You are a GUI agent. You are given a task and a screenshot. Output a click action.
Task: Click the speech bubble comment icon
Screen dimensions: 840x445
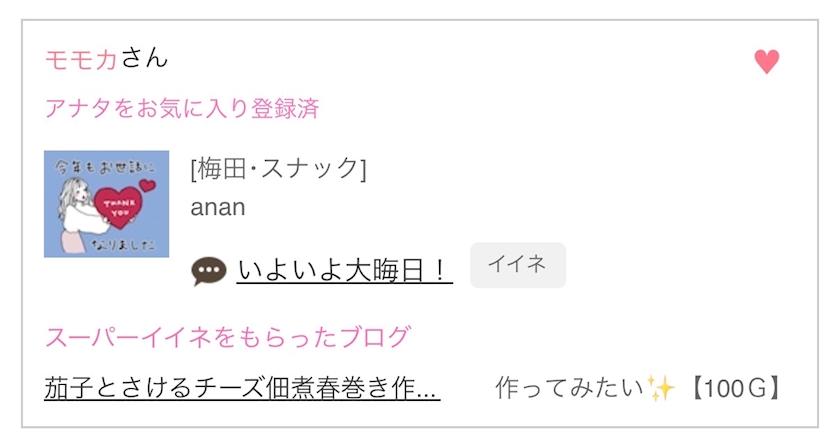(x=209, y=270)
